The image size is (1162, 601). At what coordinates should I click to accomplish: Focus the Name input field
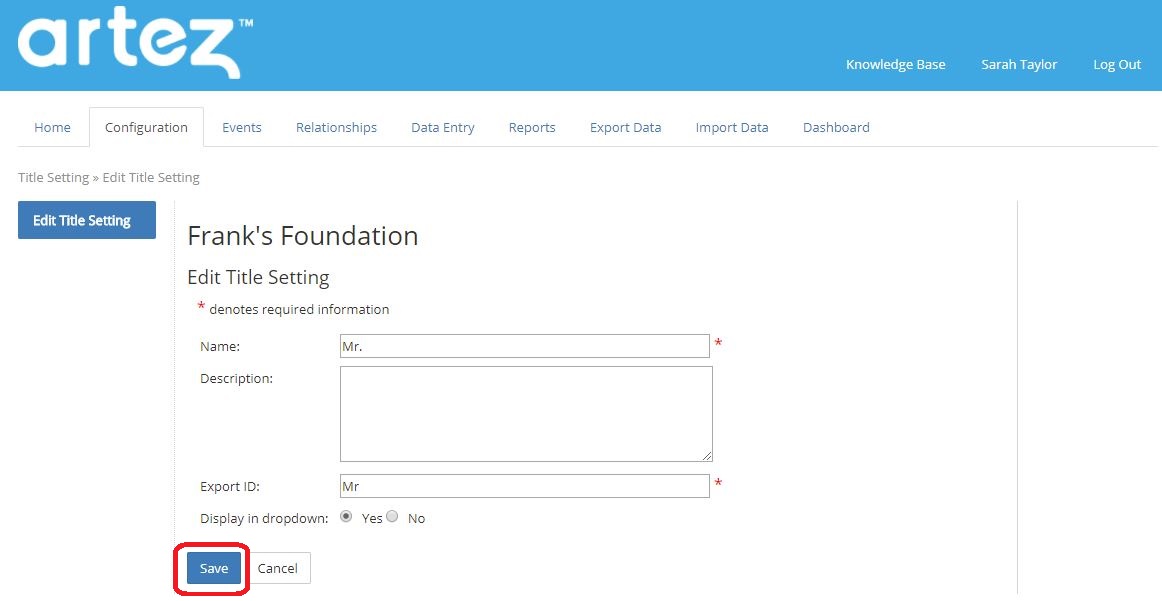tap(525, 346)
